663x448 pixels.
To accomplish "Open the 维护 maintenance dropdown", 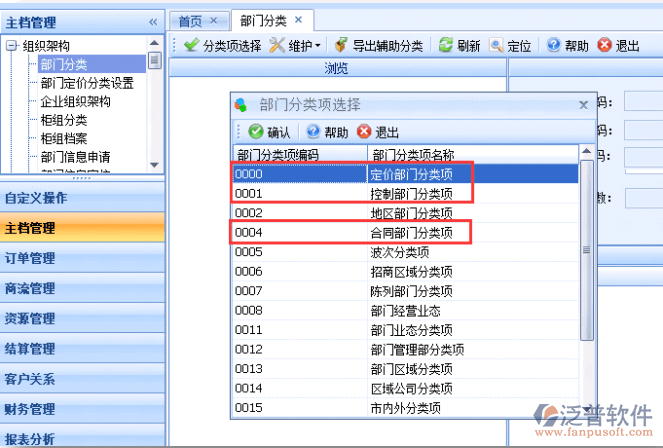I will 296,46.
